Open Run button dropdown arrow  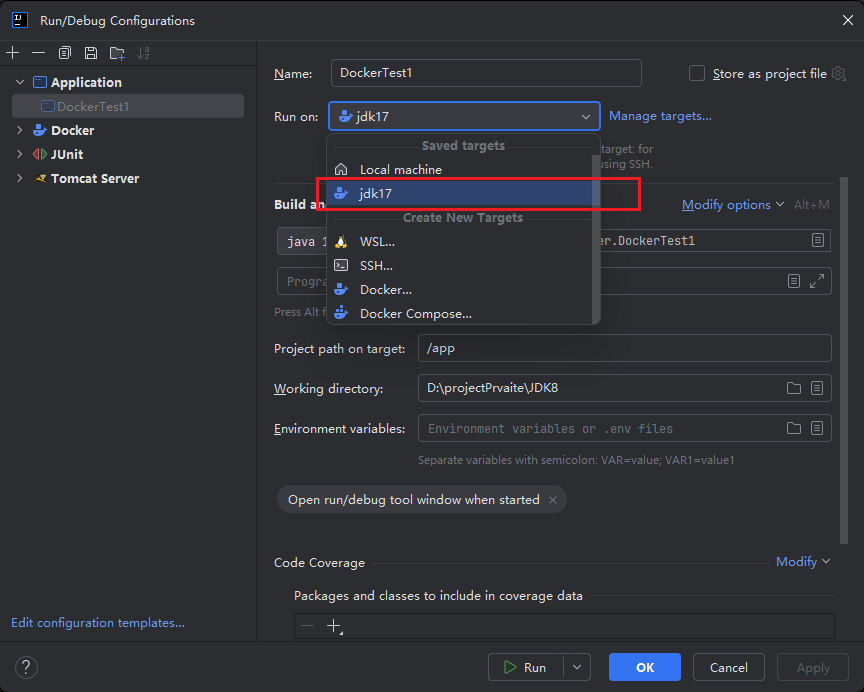coord(577,667)
